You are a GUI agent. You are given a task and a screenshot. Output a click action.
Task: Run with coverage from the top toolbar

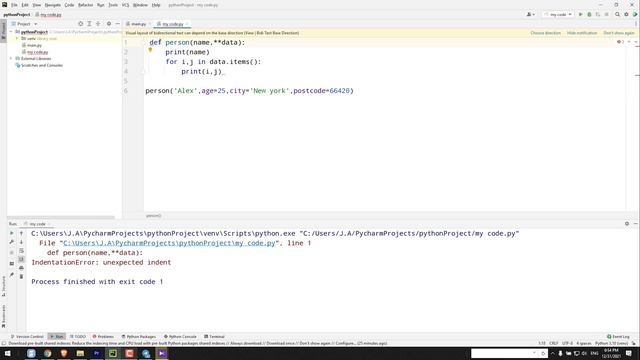pyautogui.click(x=598, y=14)
